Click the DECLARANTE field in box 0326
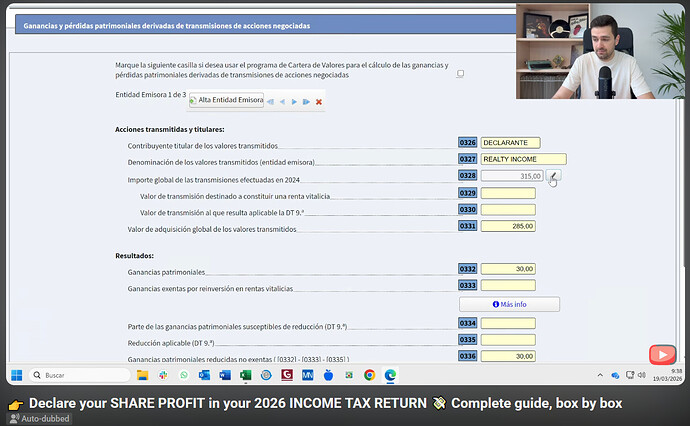The image size is (690, 426). pyautogui.click(x=510, y=143)
